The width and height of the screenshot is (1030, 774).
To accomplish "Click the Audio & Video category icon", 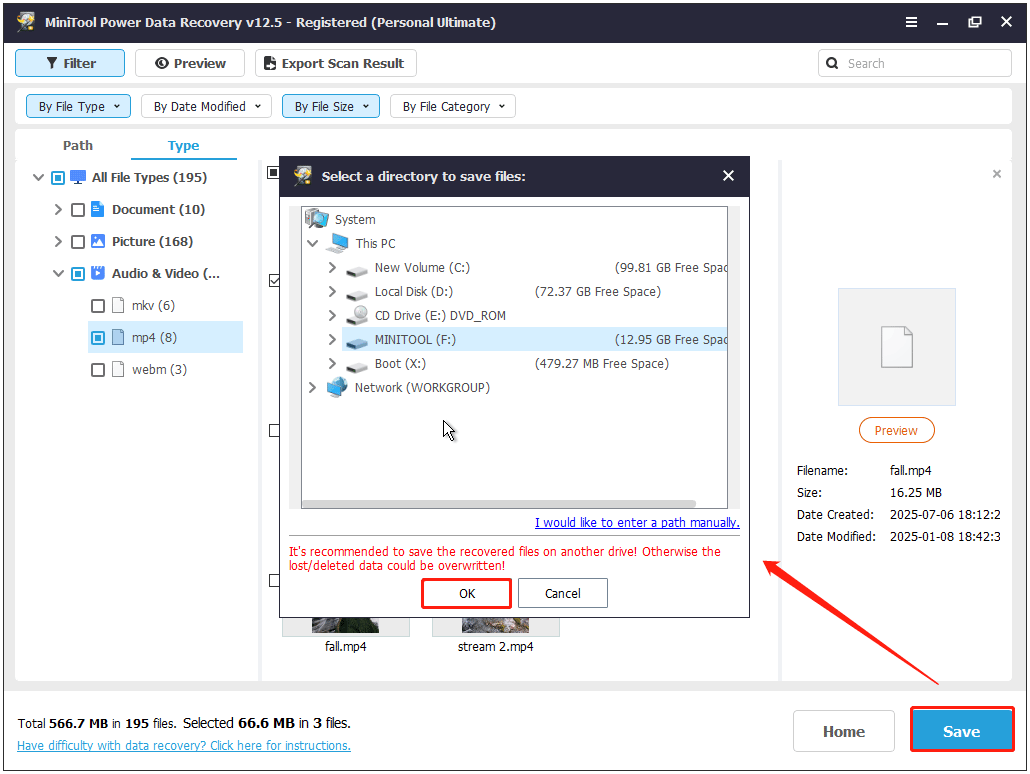I will click(x=98, y=273).
